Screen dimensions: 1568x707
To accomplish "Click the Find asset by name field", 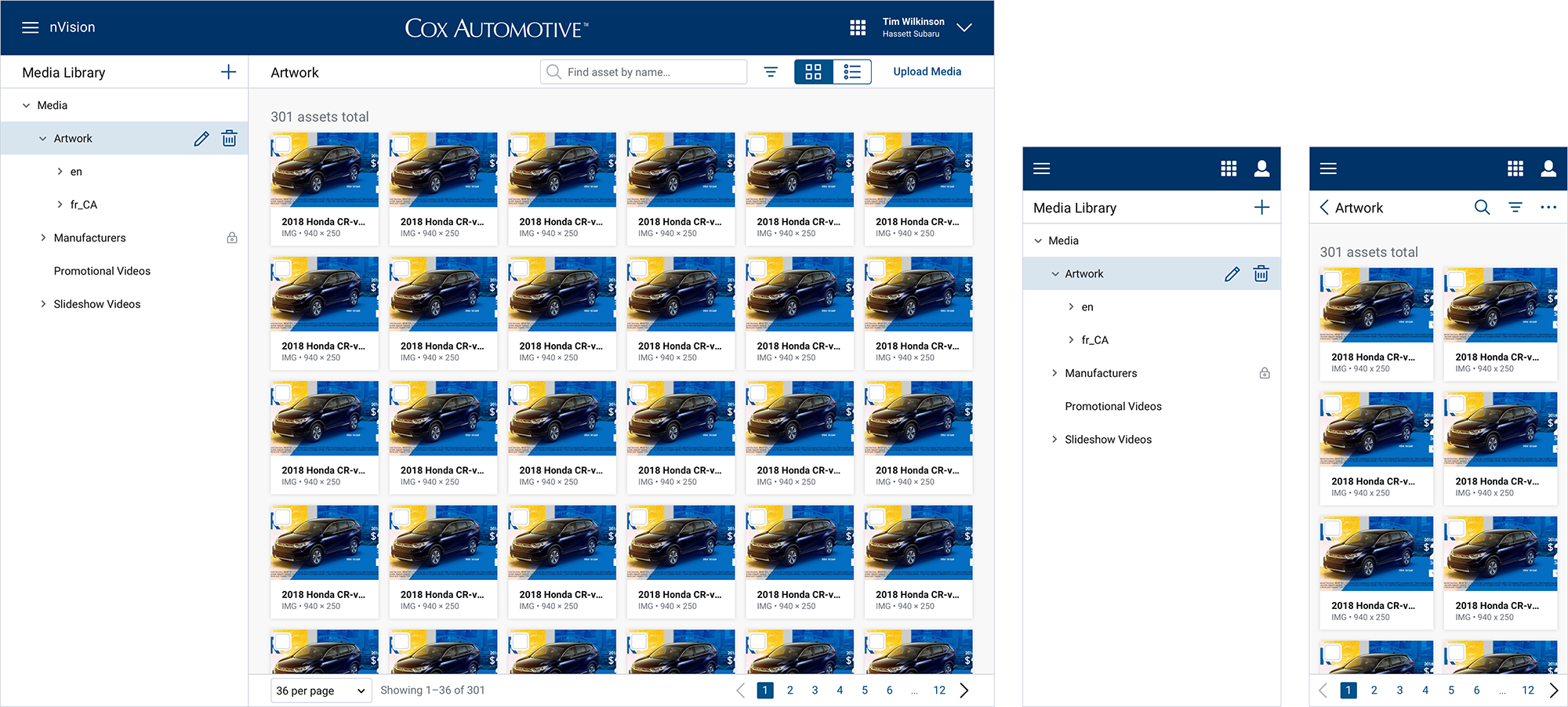I will point(644,72).
